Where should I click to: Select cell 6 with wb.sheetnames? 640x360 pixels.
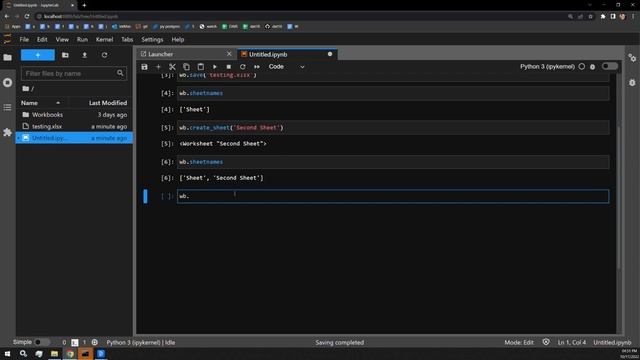[x=393, y=162]
